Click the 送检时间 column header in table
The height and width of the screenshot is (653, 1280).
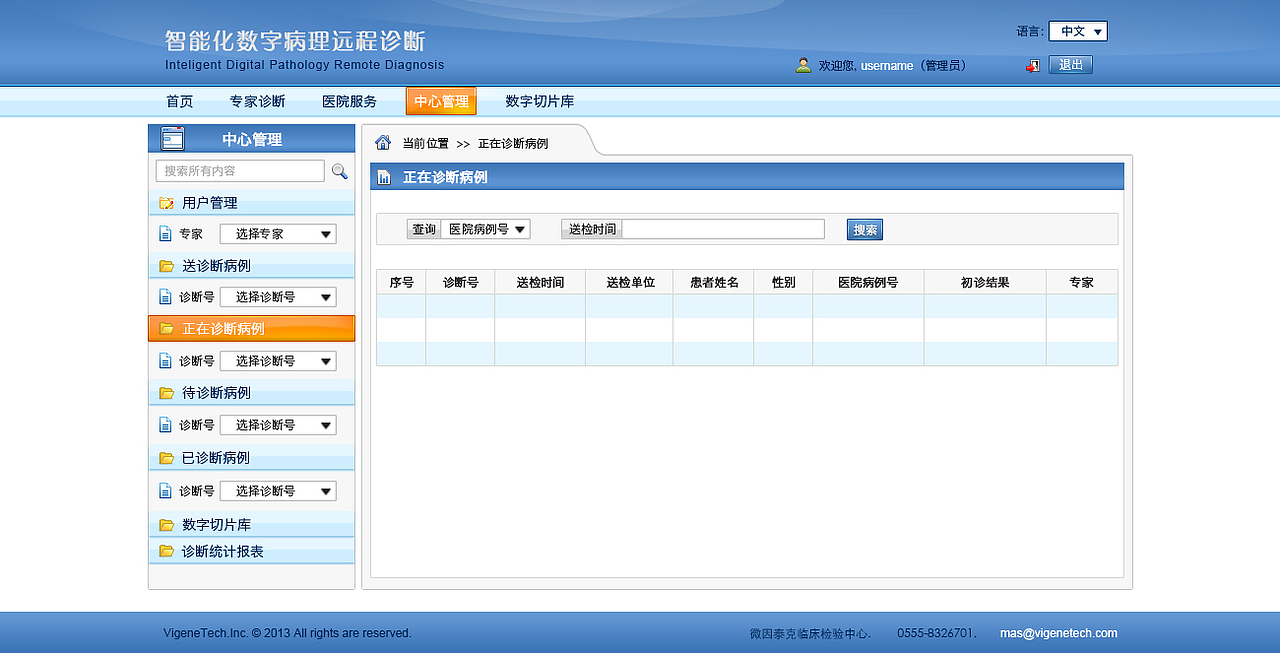click(540, 283)
